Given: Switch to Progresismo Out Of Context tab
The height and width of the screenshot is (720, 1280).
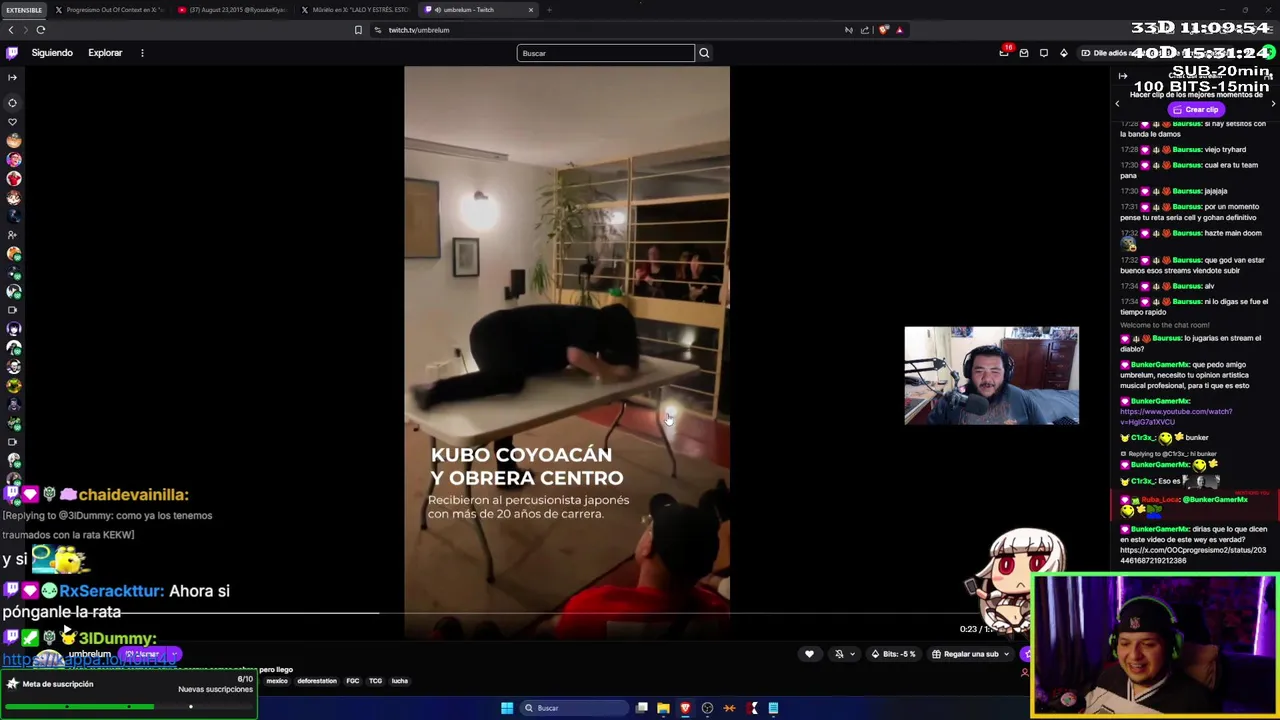Looking at the screenshot, I should (110, 10).
